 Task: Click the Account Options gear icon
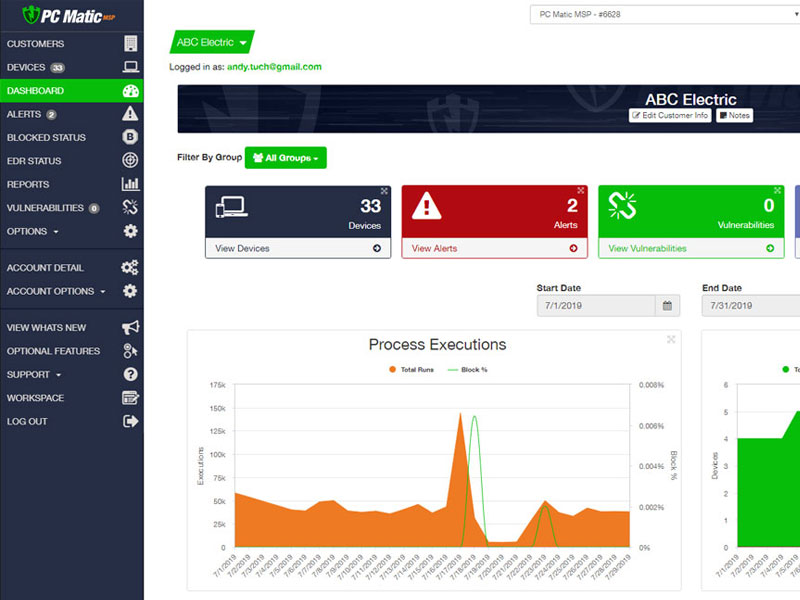(x=130, y=291)
